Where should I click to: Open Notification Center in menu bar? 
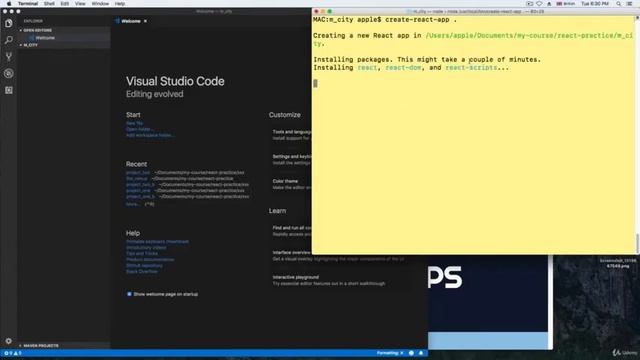click(630, 4)
